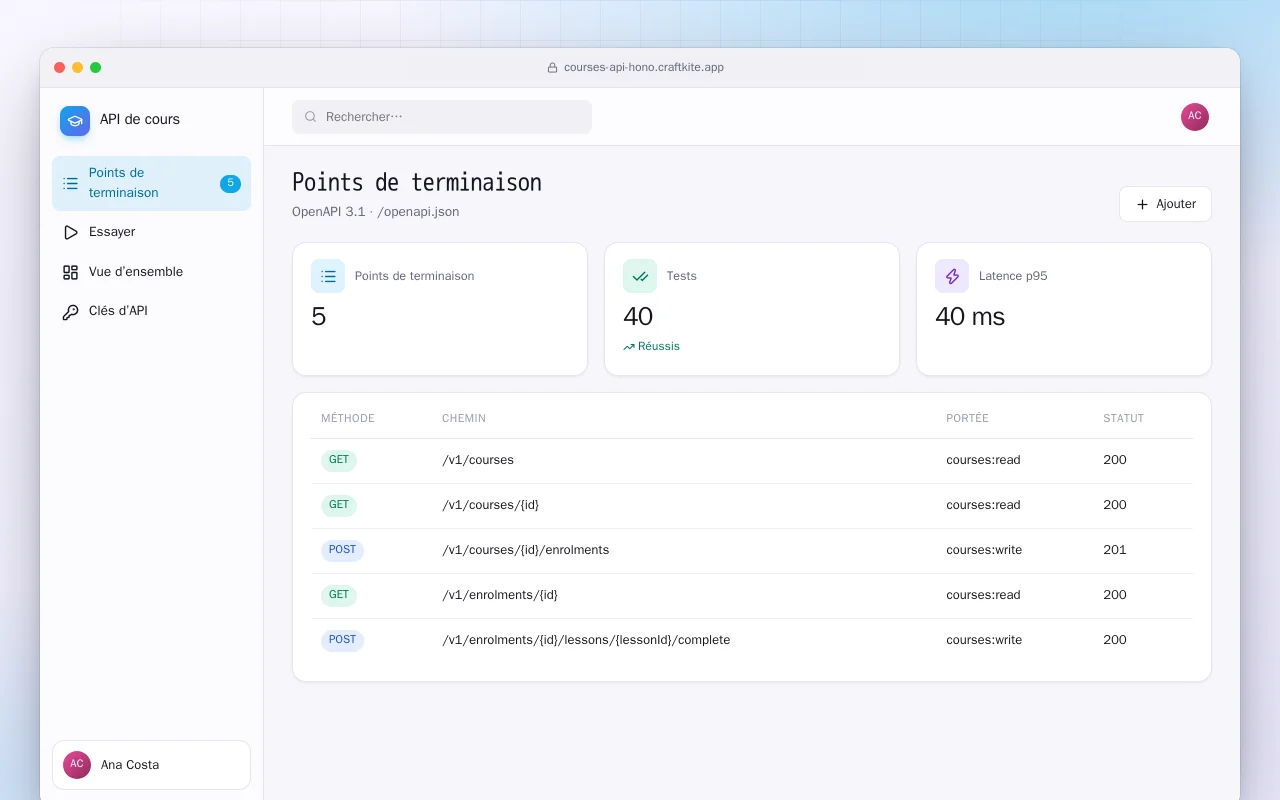
Task: Click the STATUT column header
Action: [1123, 418]
